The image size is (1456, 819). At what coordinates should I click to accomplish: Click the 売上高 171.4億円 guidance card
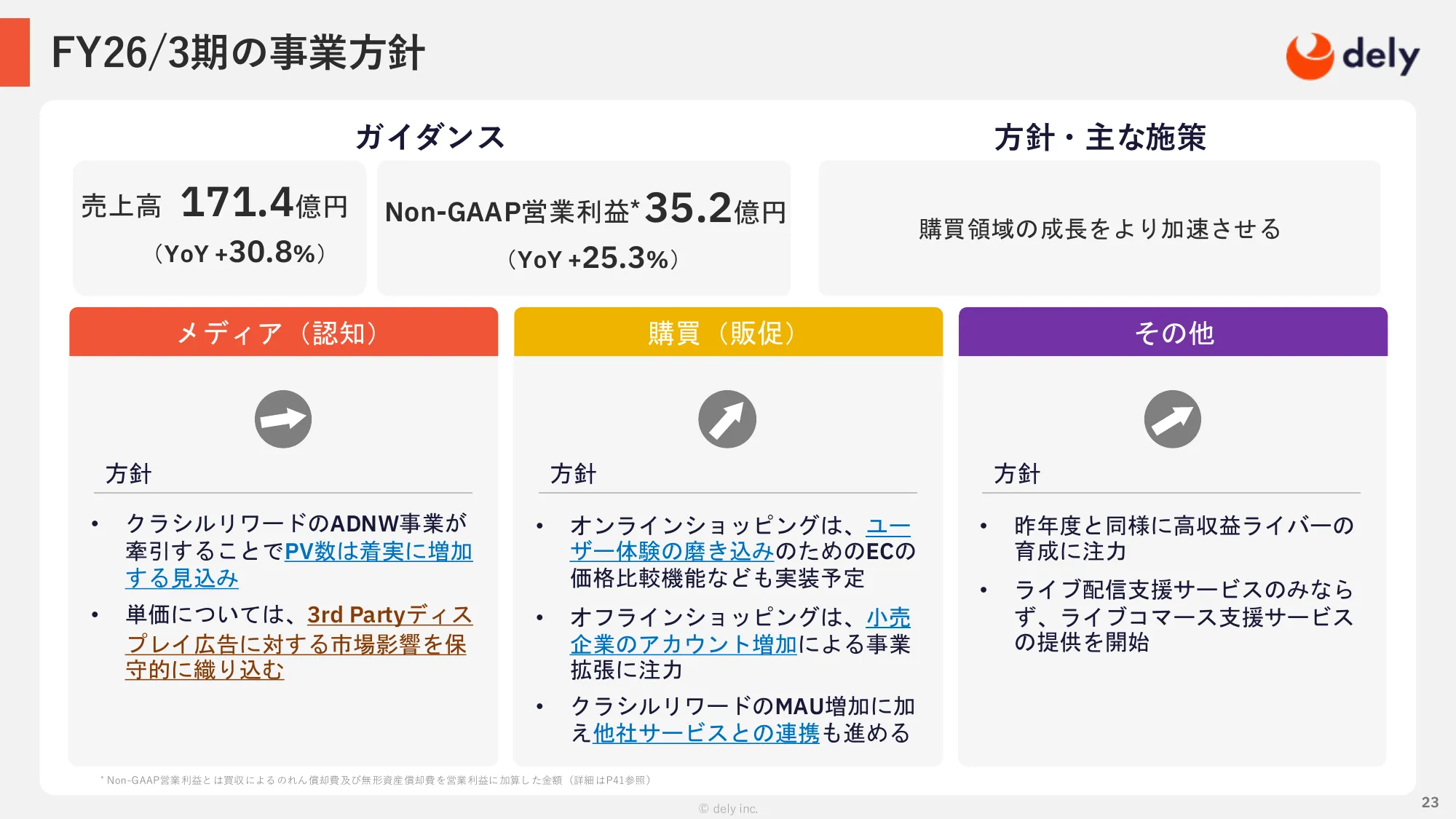[219, 228]
